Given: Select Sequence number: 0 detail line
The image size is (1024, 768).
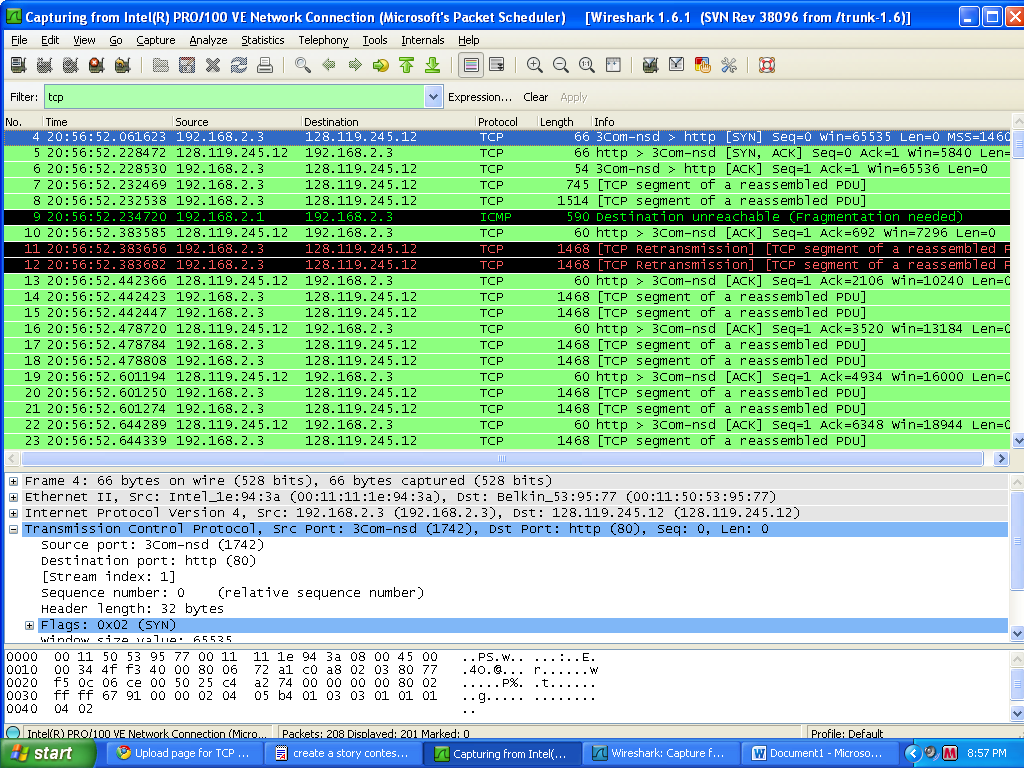Looking at the screenshot, I should point(232,593).
